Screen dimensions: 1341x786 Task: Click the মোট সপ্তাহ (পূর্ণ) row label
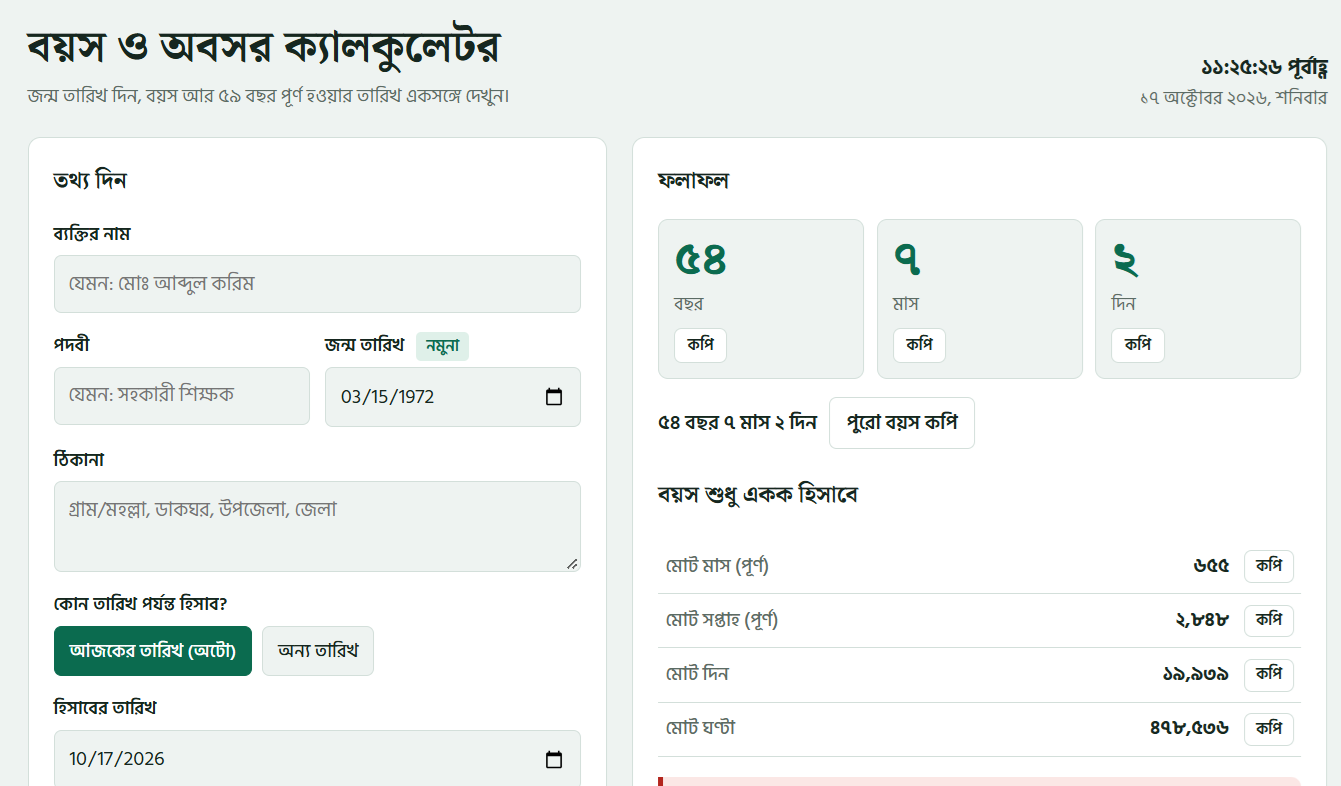[722, 620]
